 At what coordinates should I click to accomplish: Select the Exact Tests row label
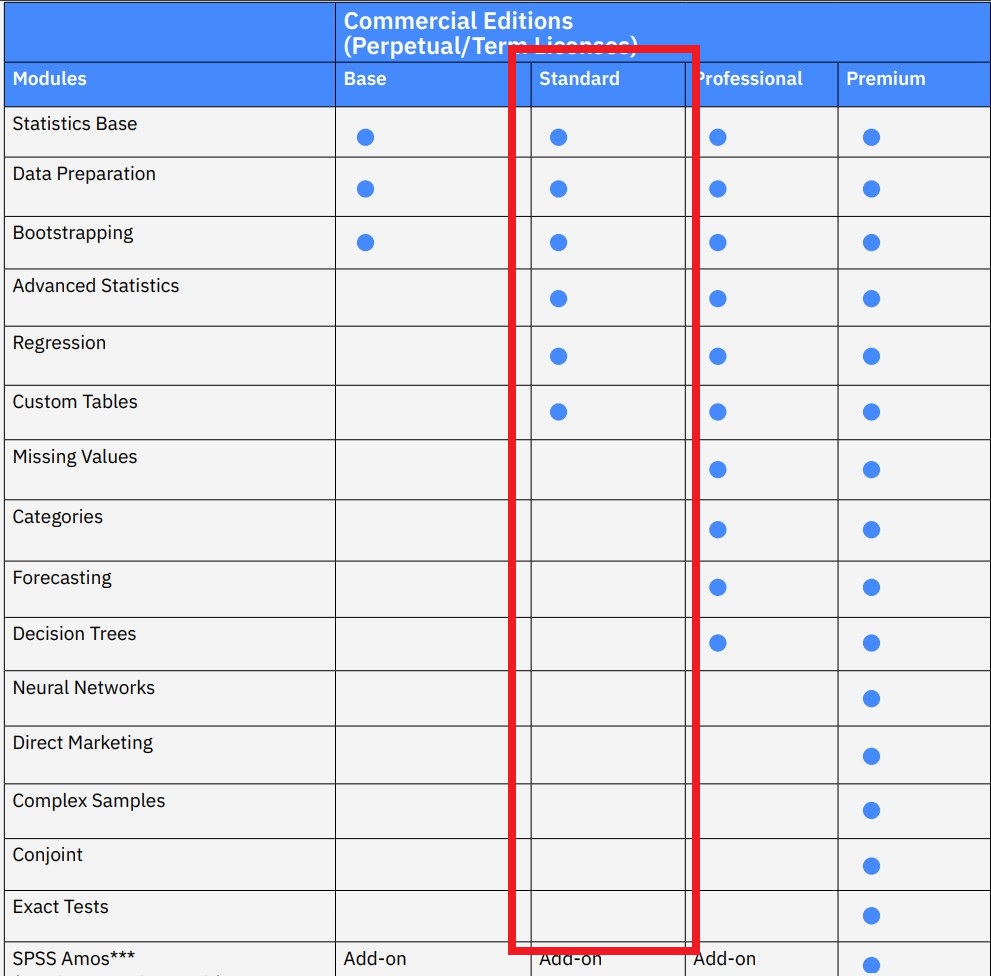pyautogui.click(x=60, y=907)
